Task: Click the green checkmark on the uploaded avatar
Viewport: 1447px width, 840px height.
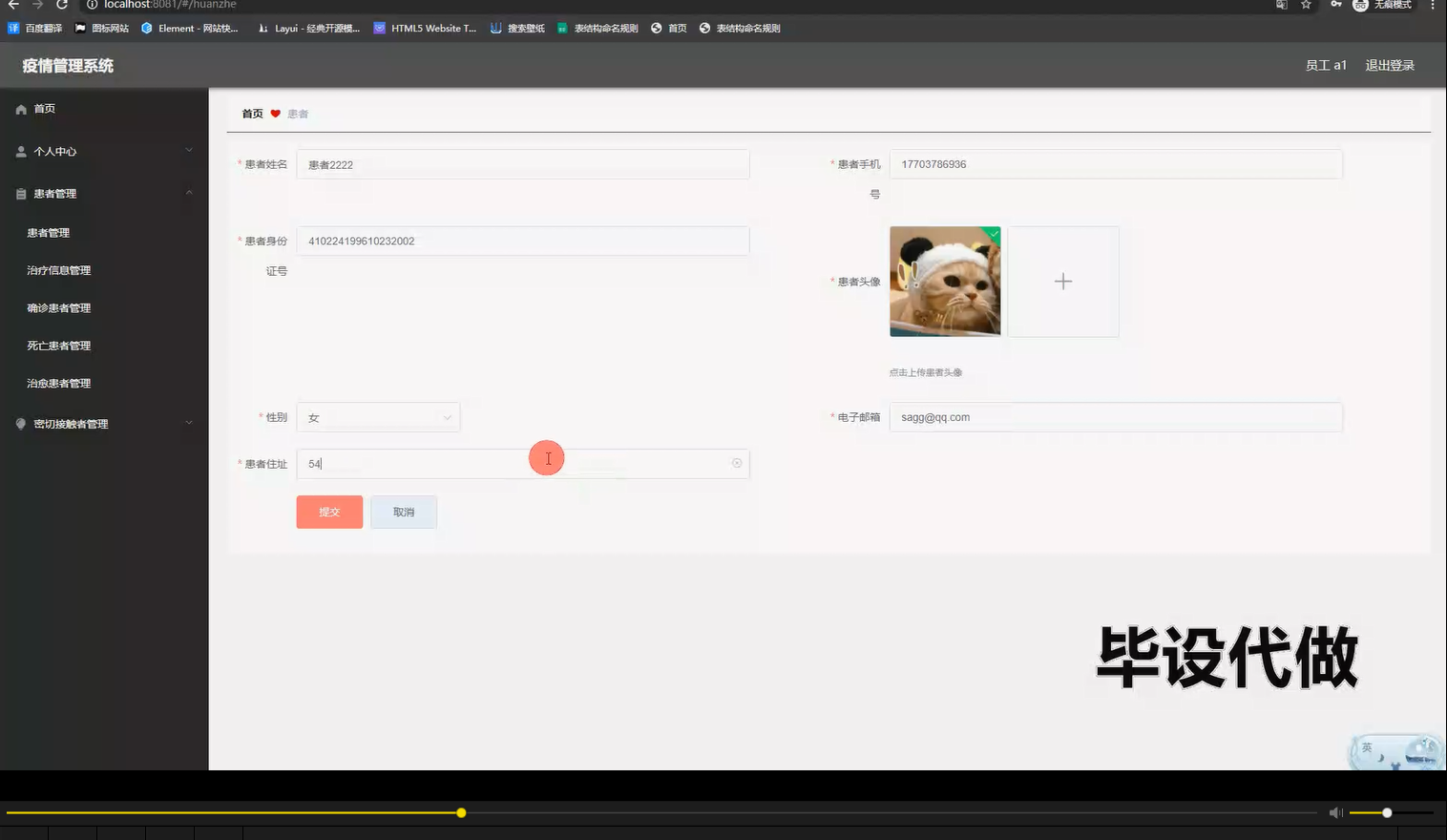Action: 993,234
